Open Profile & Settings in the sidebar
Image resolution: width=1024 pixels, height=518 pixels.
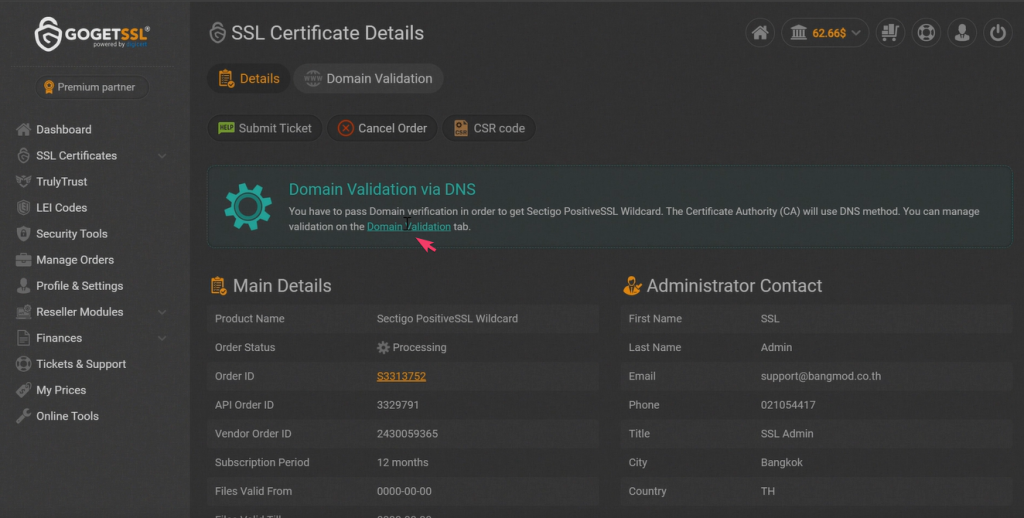(x=80, y=286)
